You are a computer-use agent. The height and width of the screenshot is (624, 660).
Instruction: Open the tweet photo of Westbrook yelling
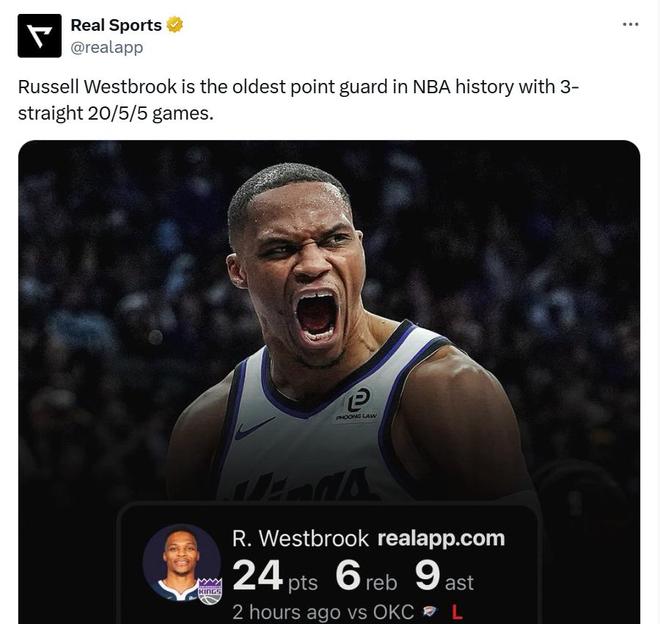pyautogui.click(x=329, y=320)
